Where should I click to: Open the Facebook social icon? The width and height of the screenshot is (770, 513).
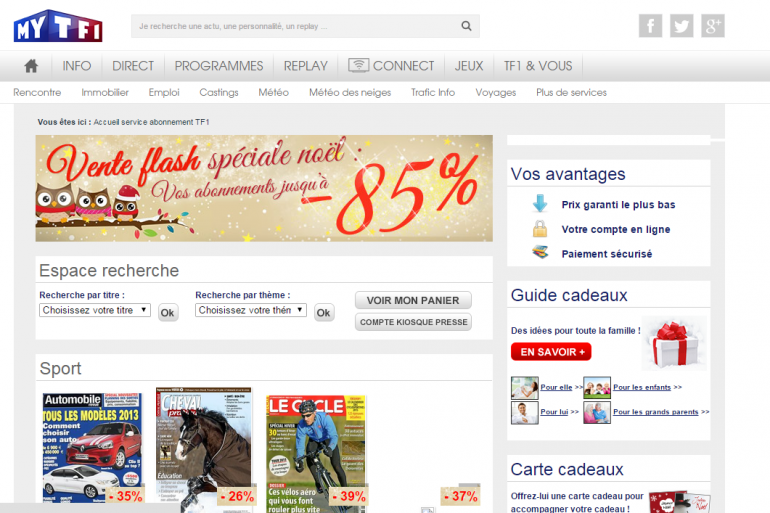pos(650,26)
